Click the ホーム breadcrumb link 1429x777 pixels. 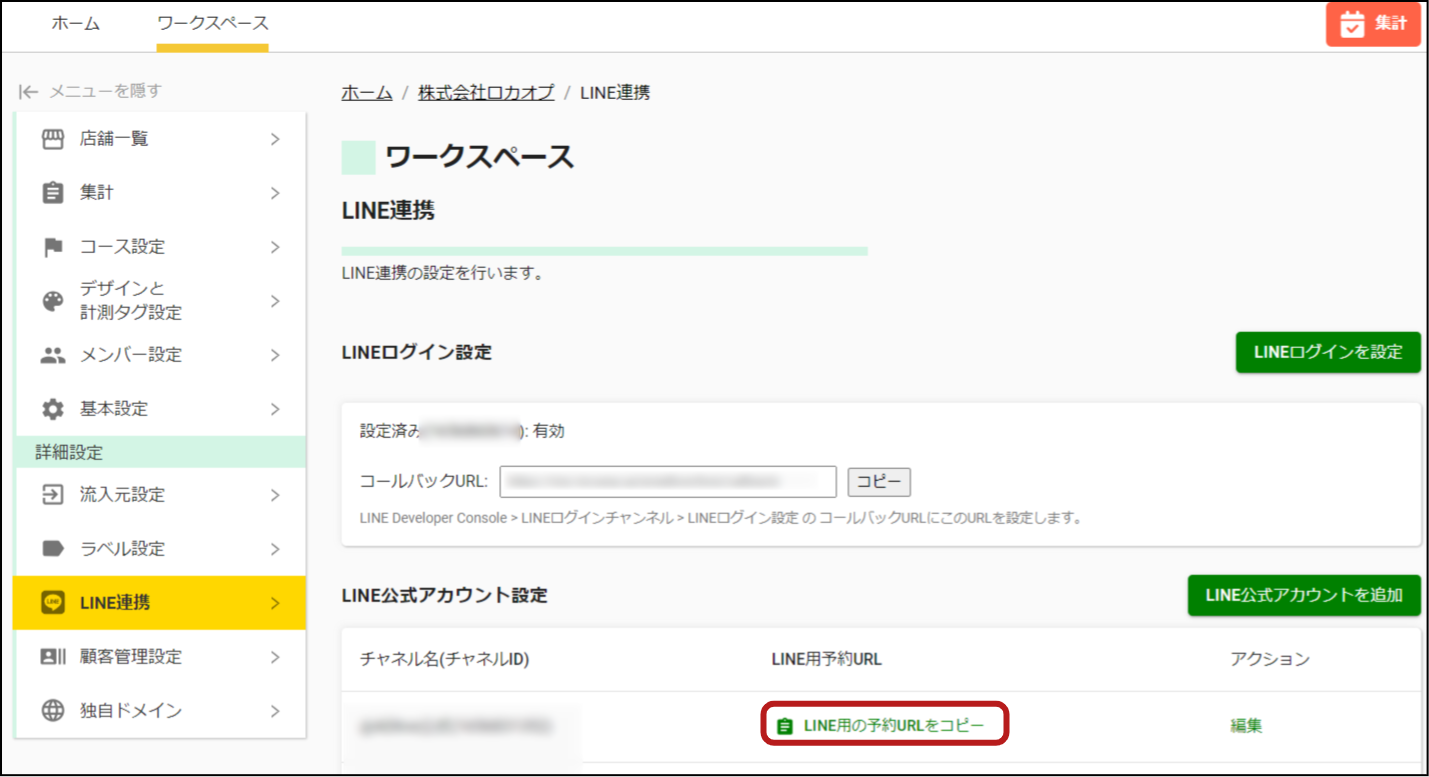click(367, 93)
